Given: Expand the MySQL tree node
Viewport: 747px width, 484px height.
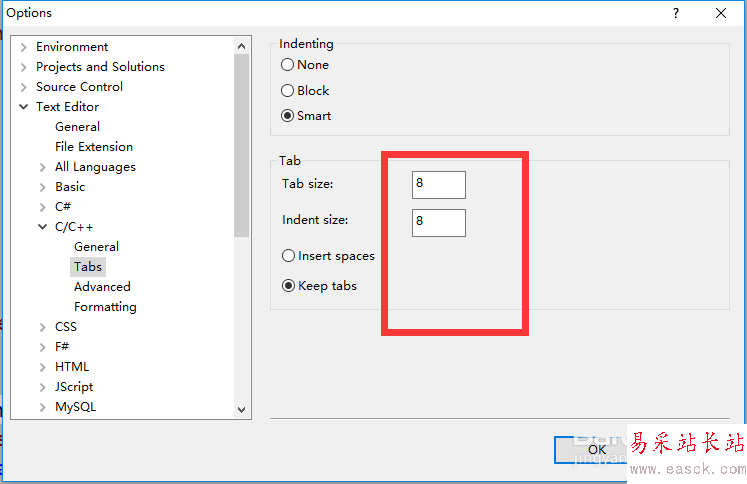Looking at the screenshot, I should (x=42, y=407).
